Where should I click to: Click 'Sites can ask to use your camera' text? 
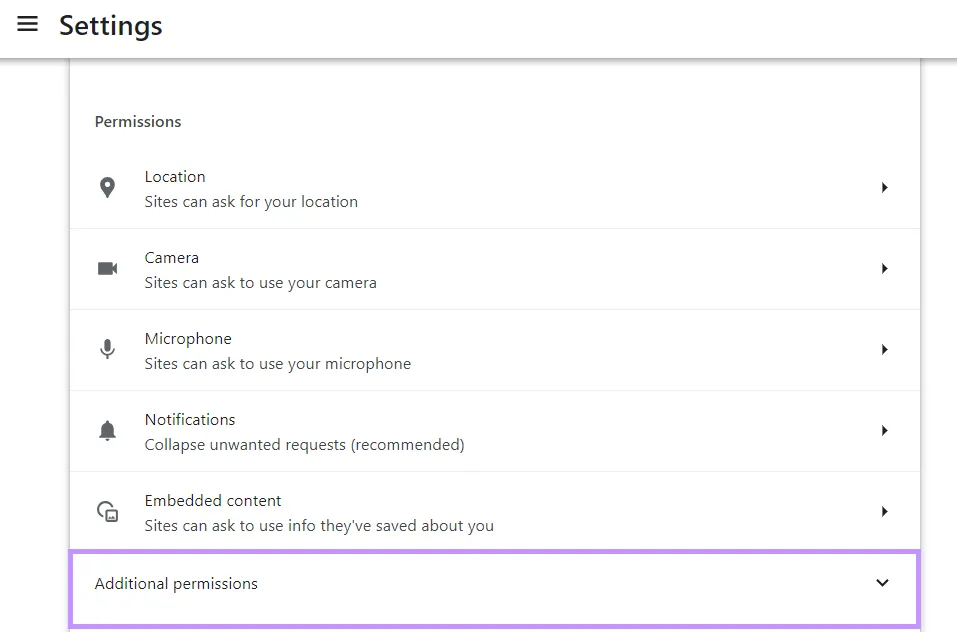coord(260,282)
